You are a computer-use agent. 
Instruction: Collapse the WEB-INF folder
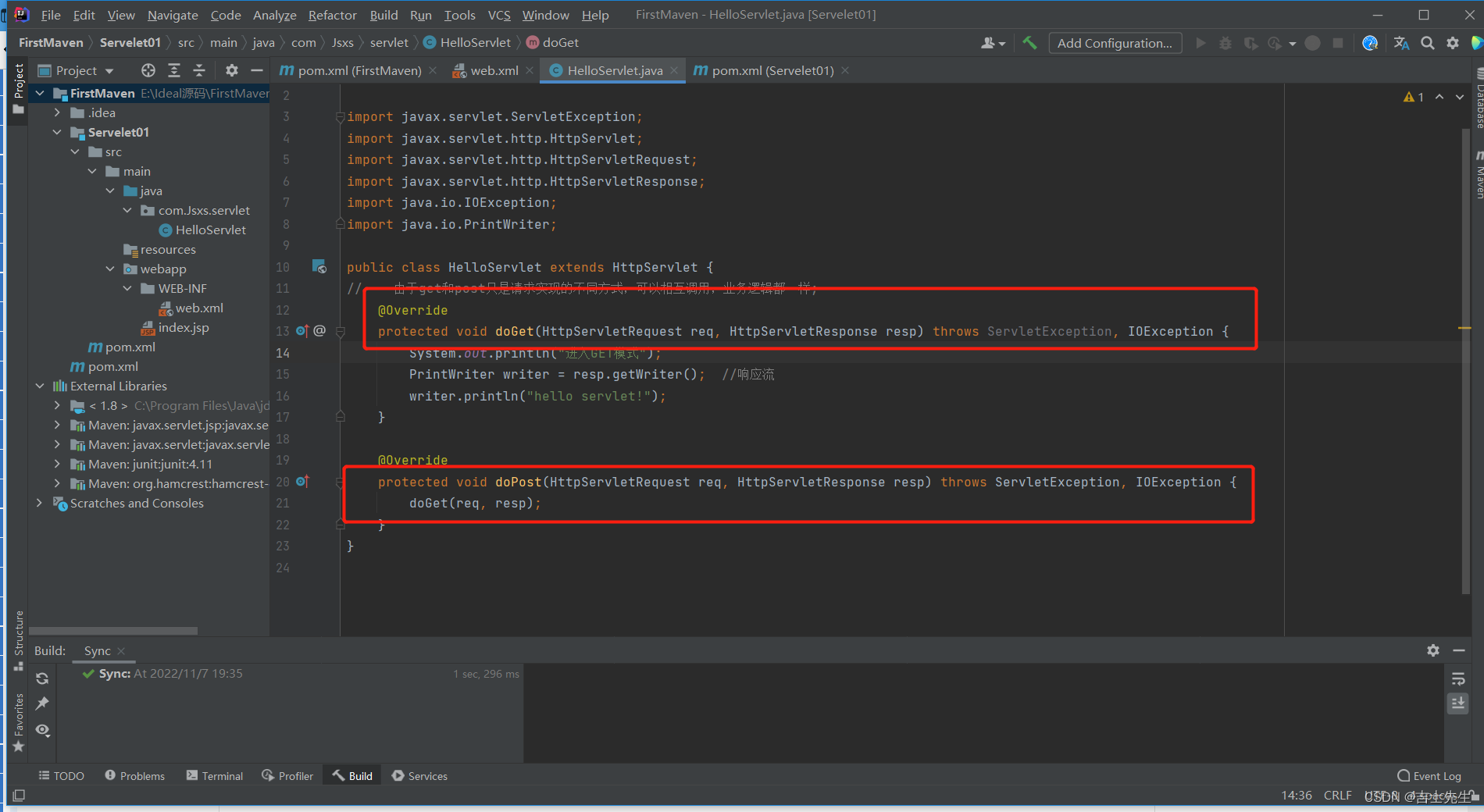point(127,288)
